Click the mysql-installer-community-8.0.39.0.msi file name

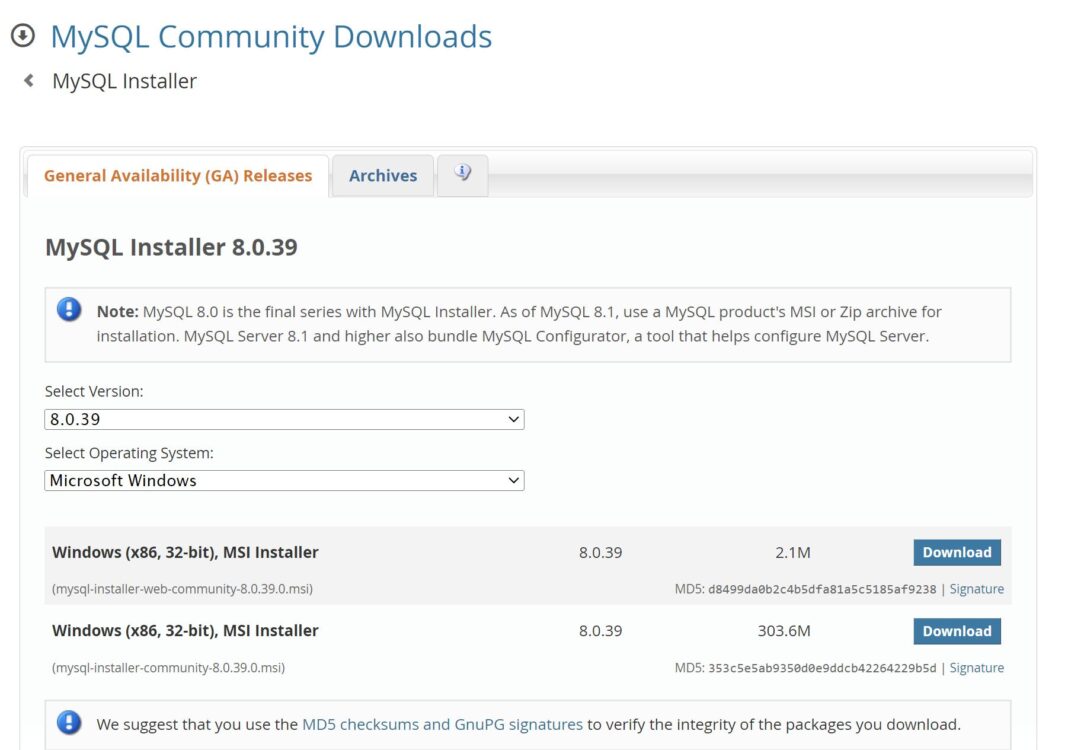(x=168, y=668)
